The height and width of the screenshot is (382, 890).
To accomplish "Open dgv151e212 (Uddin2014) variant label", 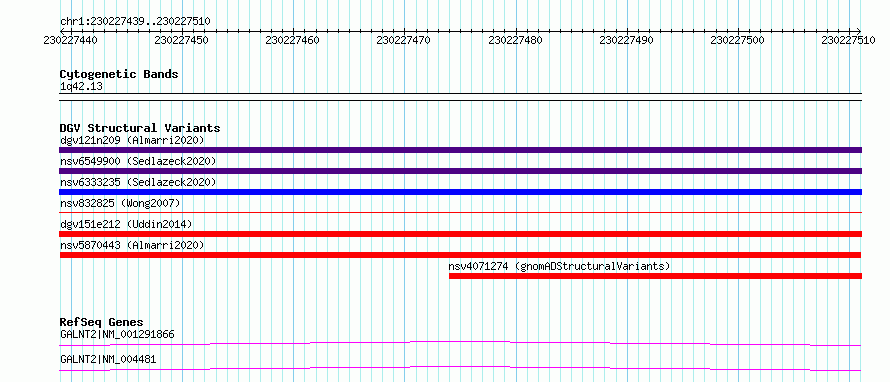I will pyautogui.click(x=126, y=224).
